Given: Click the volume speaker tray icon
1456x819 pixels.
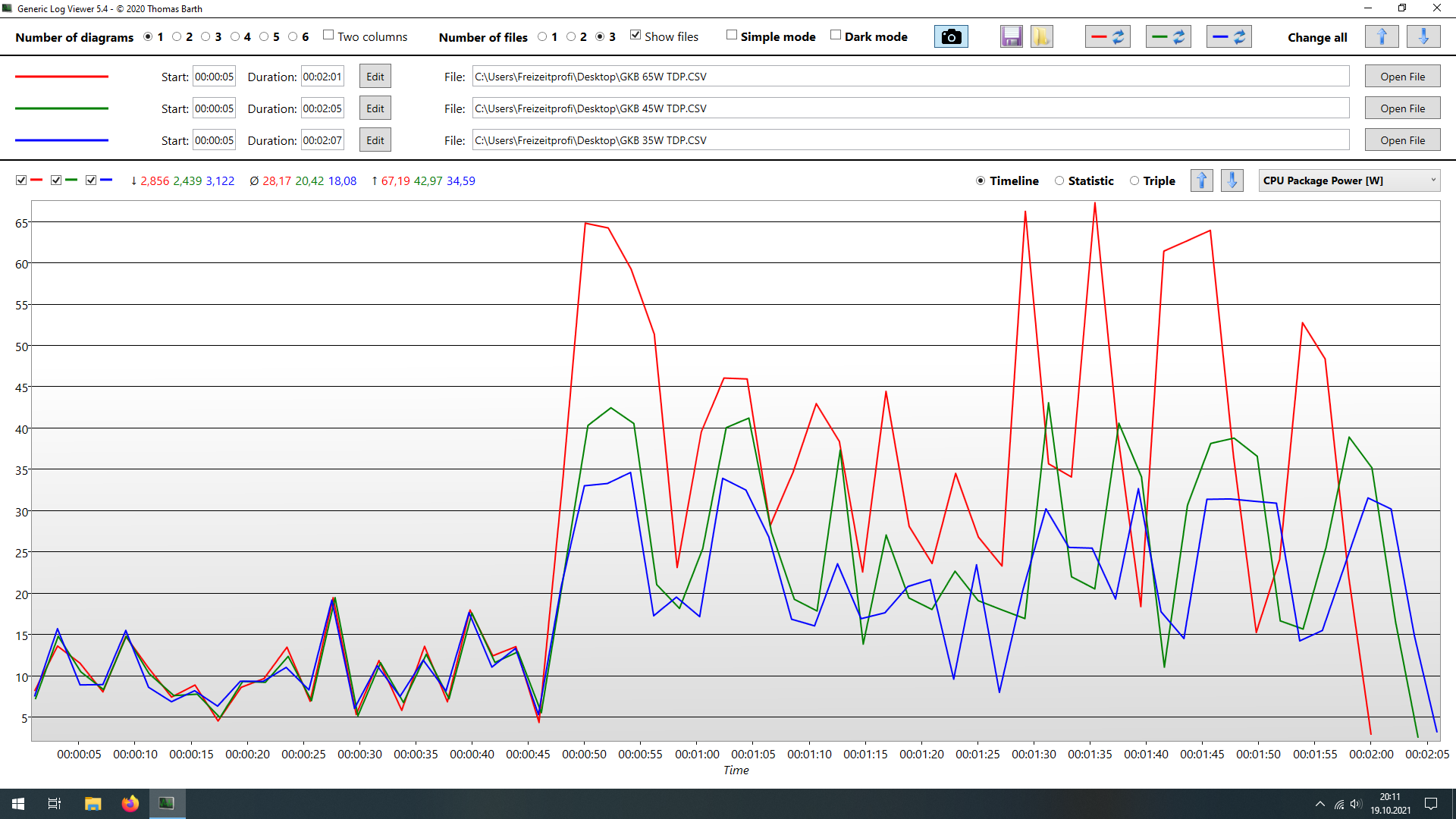Looking at the screenshot, I should click(1356, 804).
